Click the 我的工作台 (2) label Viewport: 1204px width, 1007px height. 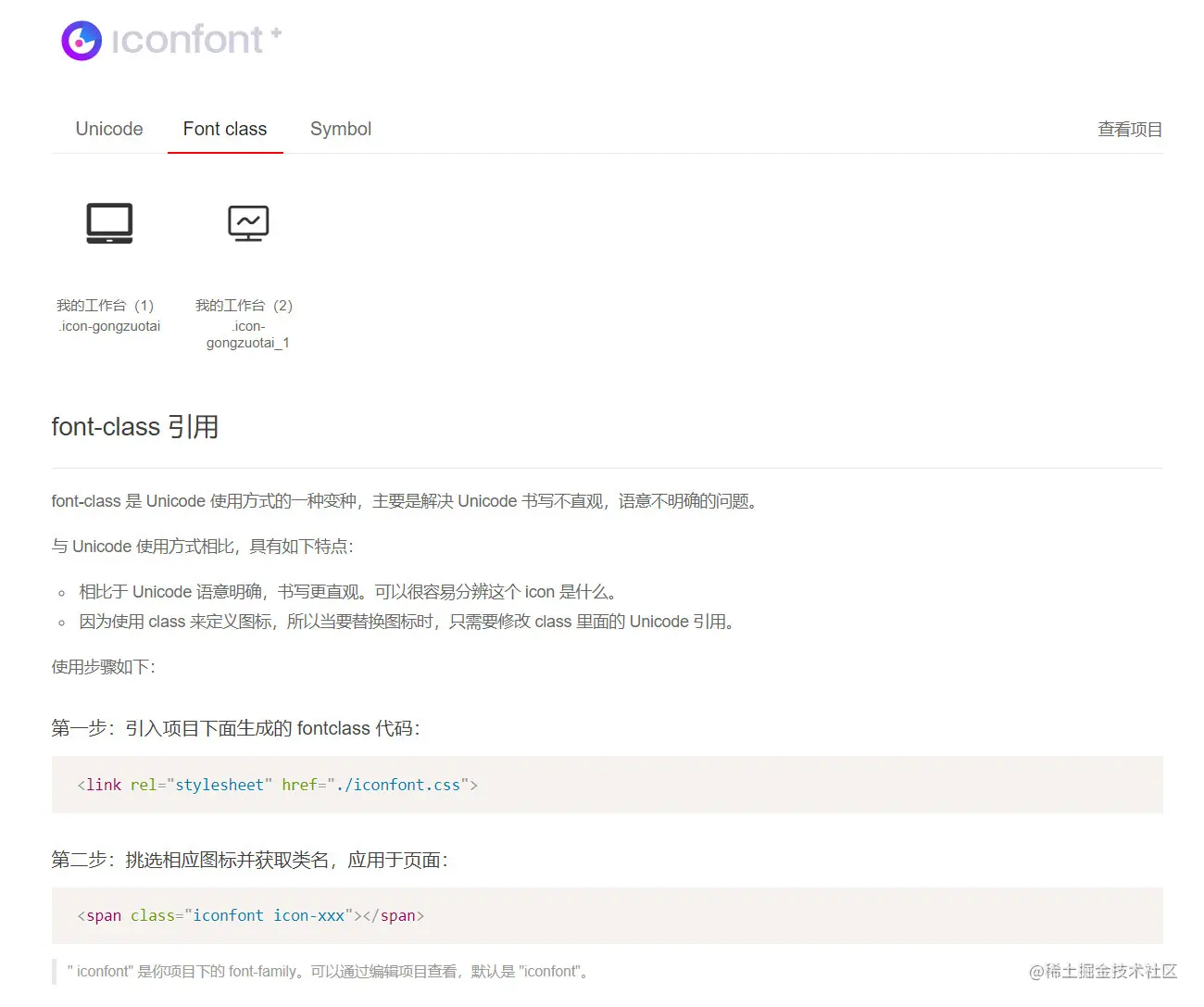click(x=245, y=305)
